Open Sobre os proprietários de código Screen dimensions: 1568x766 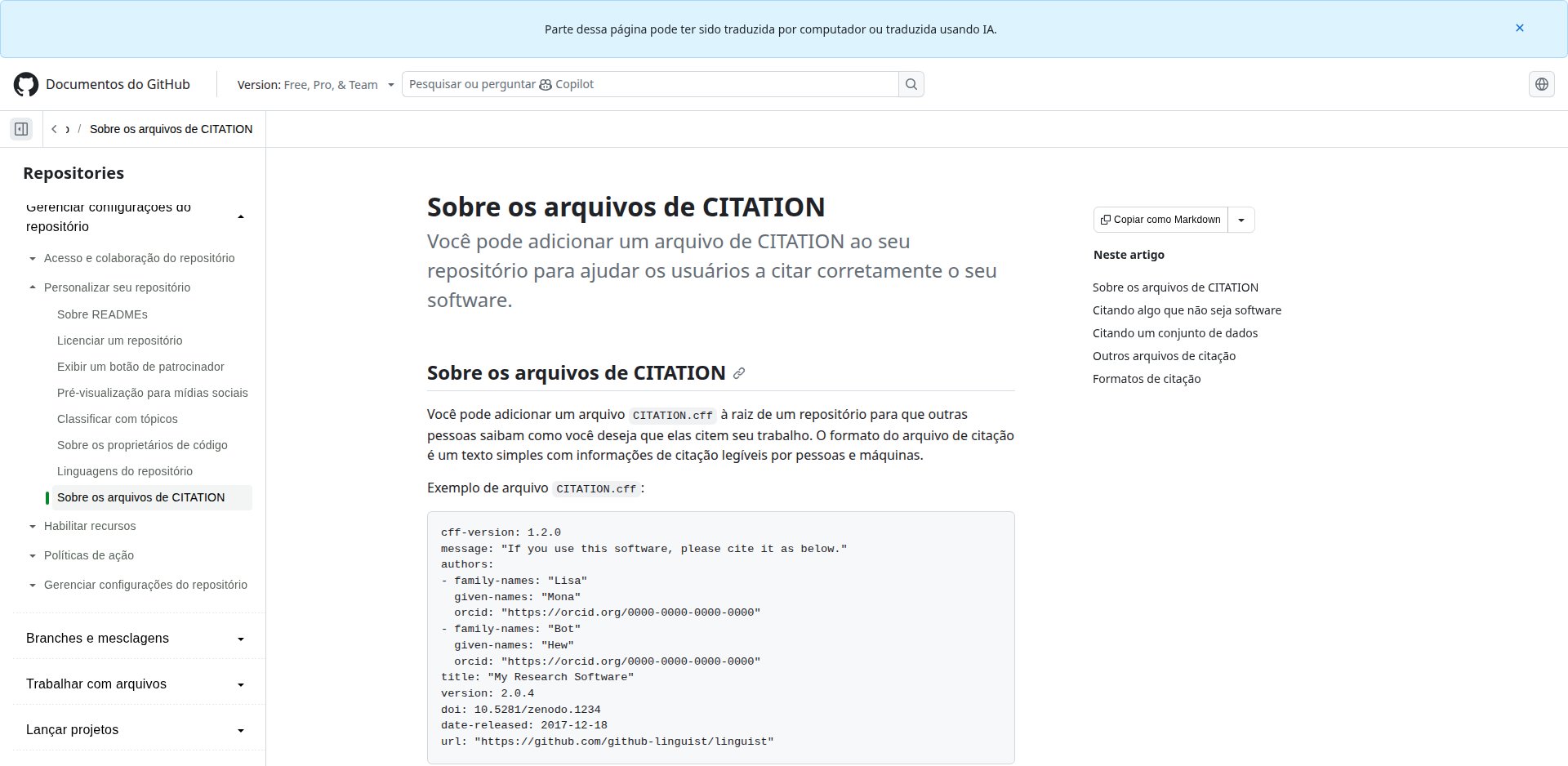click(x=142, y=445)
